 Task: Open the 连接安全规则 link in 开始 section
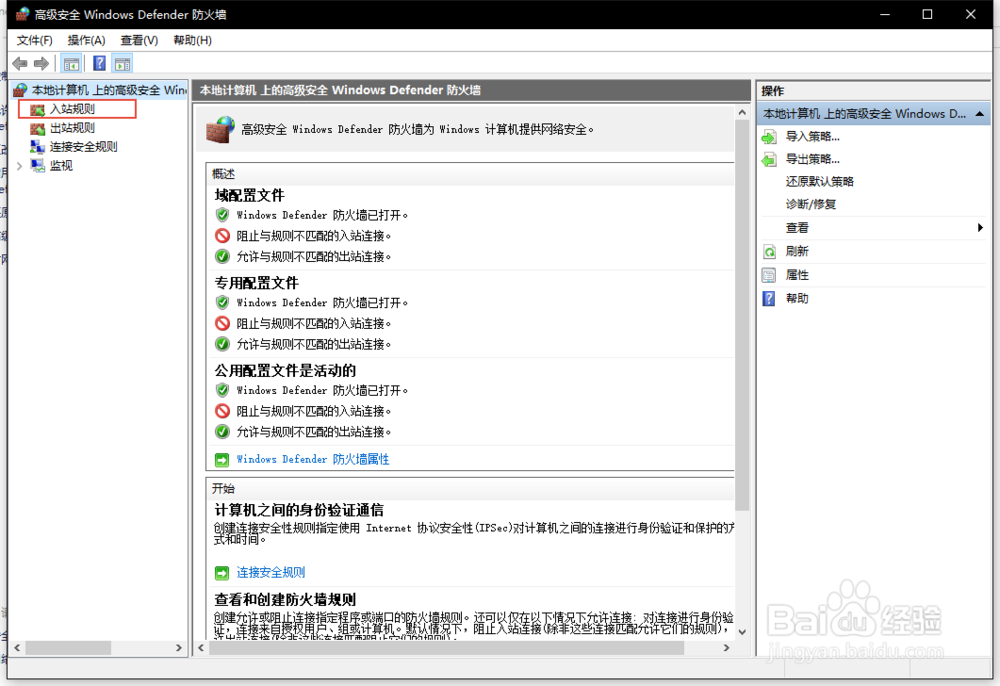[271, 573]
